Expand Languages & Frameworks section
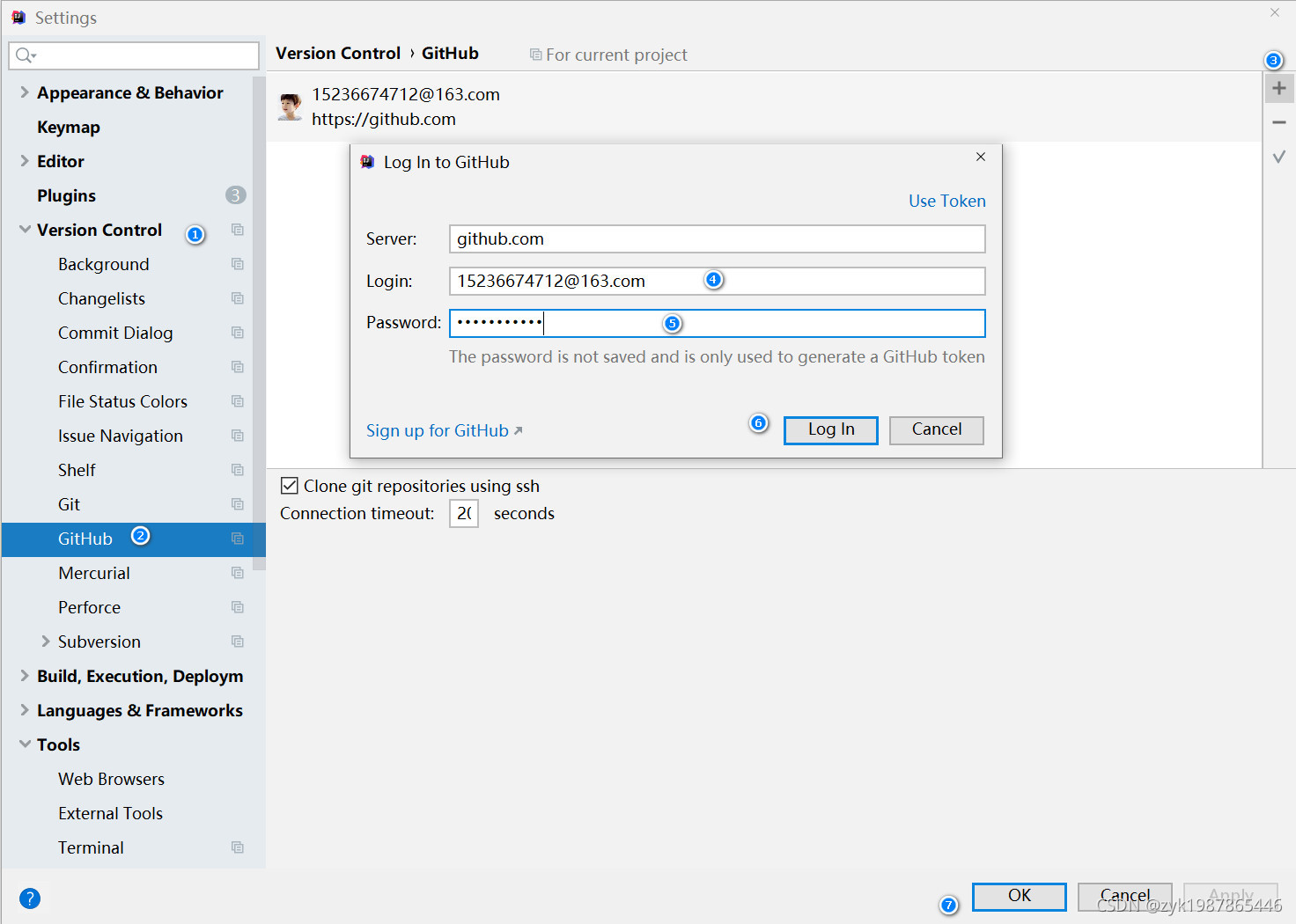Screen dimensions: 1296x924 point(25,710)
